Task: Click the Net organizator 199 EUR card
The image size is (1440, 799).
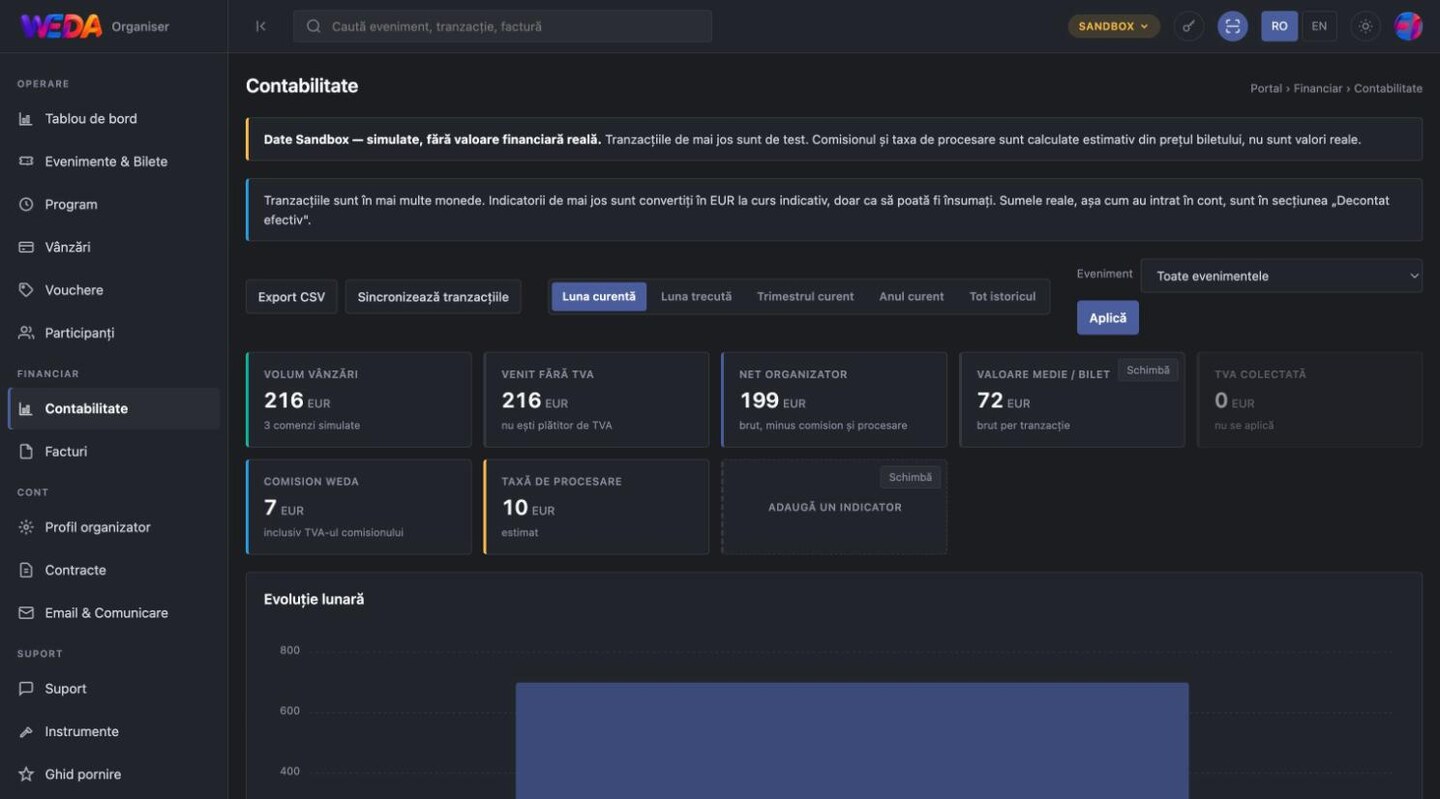Action: (834, 400)
